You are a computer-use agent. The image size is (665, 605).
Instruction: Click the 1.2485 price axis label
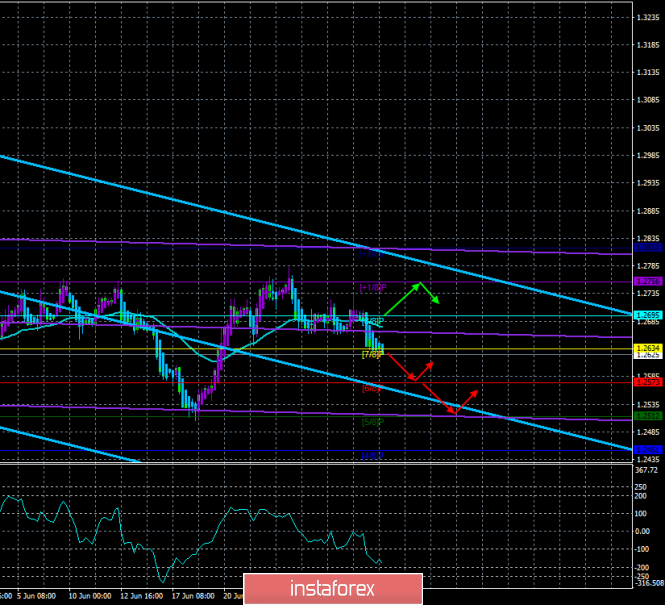coord(648,432)
